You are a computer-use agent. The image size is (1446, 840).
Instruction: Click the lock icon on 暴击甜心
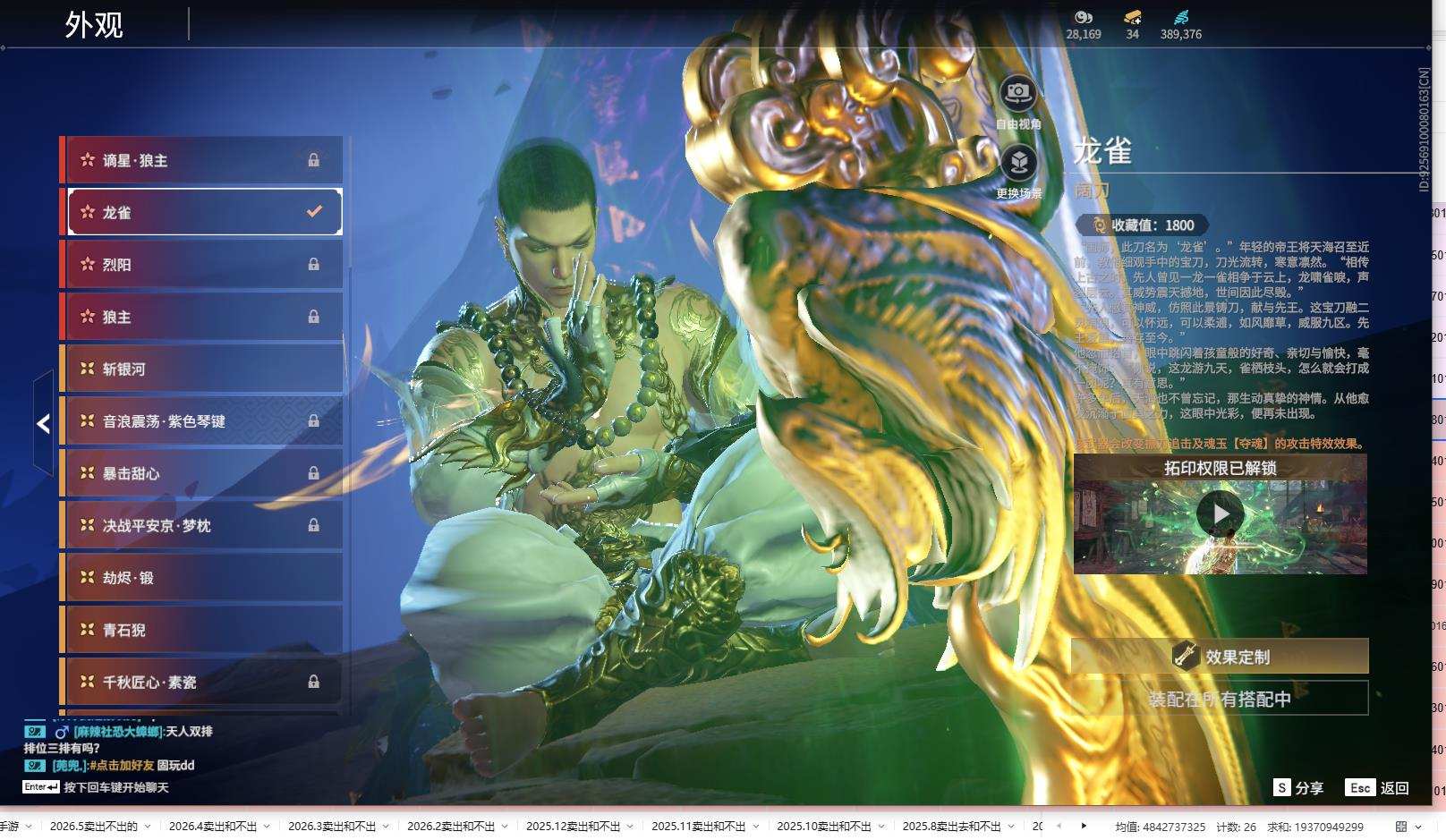pos(314,473)
